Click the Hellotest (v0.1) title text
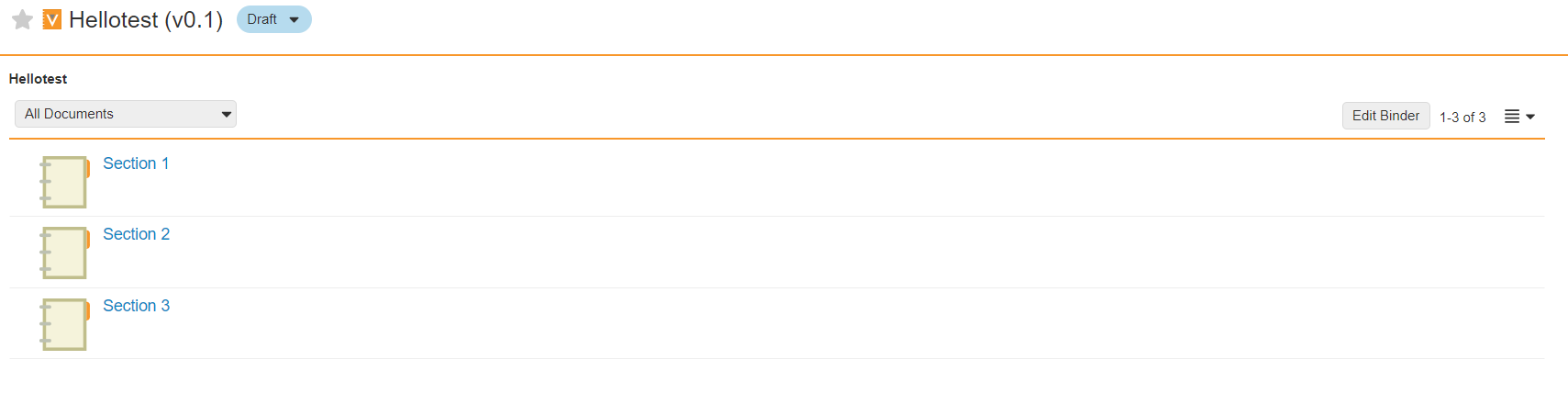This screenshot has height=416, width=1568. pos(146,19)
